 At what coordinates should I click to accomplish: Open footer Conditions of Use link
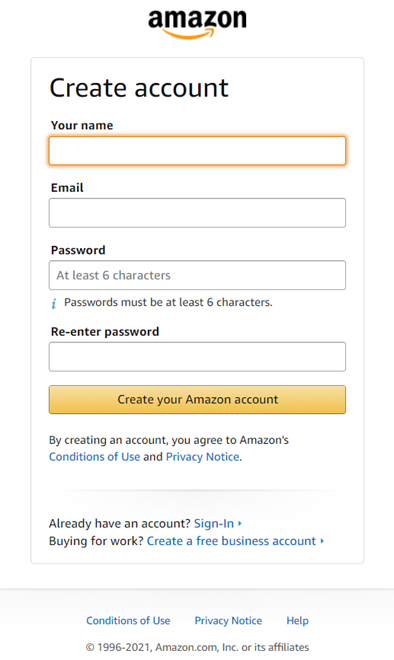128,620
